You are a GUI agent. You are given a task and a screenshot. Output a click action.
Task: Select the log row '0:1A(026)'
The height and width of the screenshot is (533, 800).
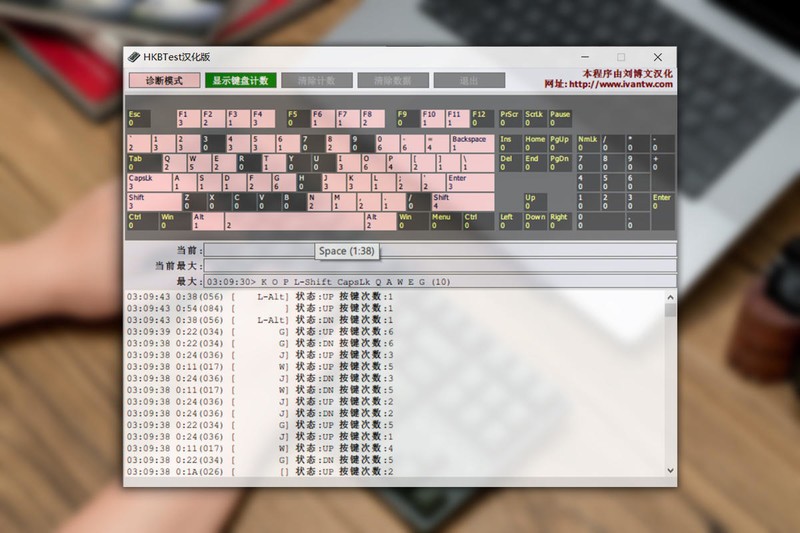(260, 472)
